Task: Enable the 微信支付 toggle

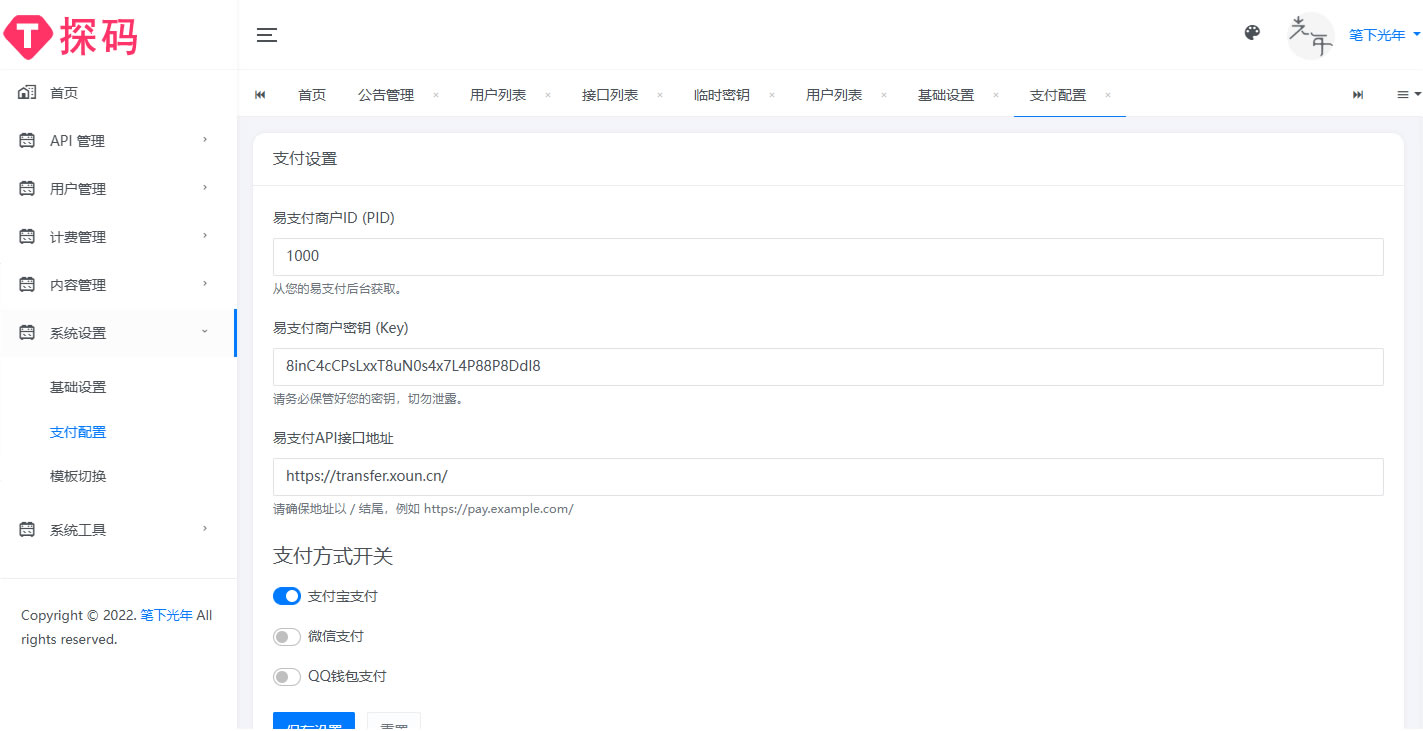Action: coord(287,637)
